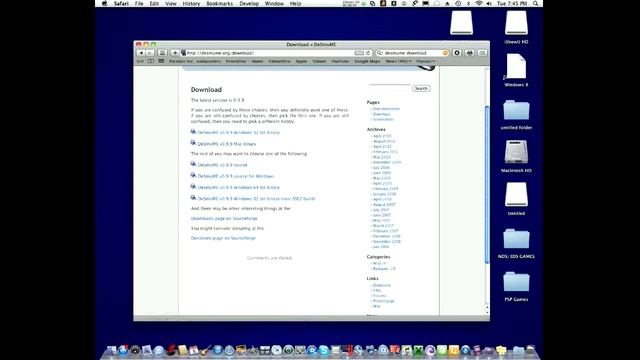Open the Safari settings gear button

click(457, 53)
